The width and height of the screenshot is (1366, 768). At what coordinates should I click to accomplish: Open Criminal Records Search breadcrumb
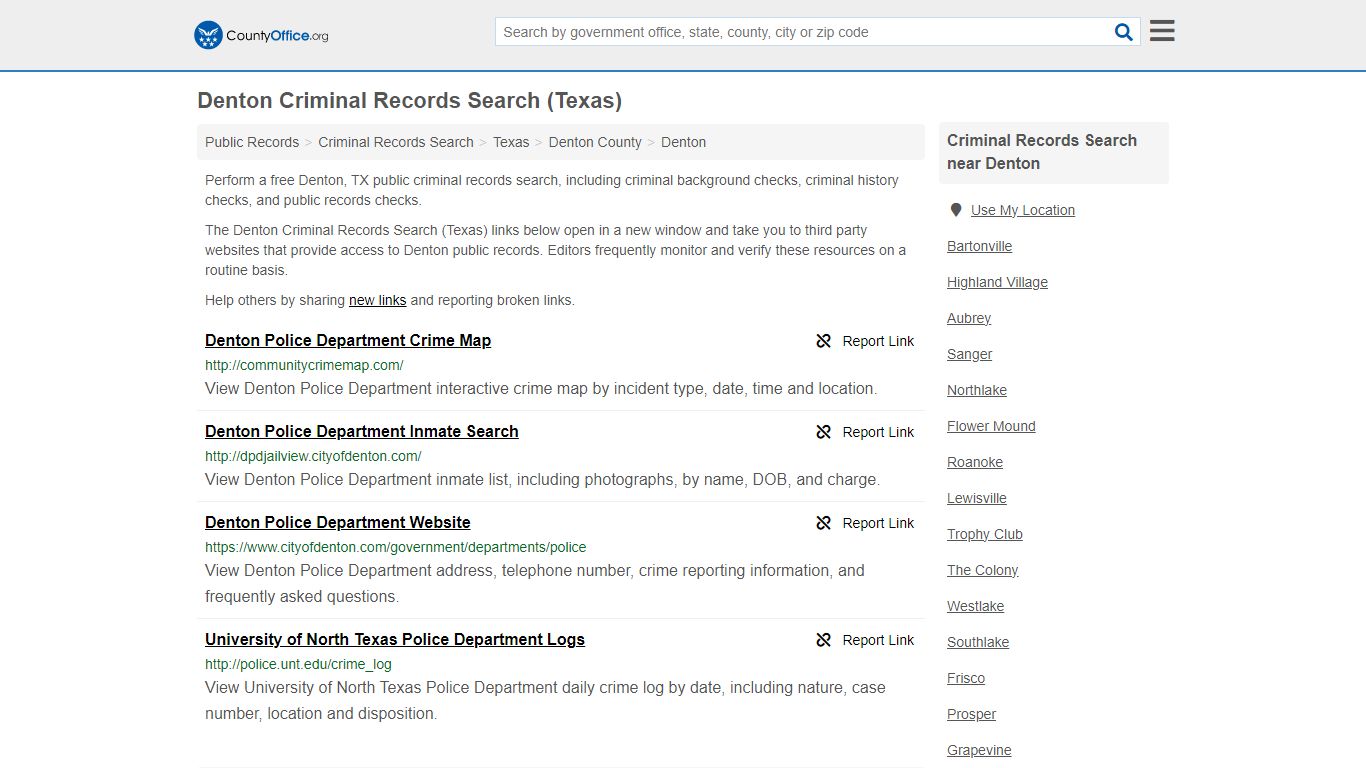396,142
